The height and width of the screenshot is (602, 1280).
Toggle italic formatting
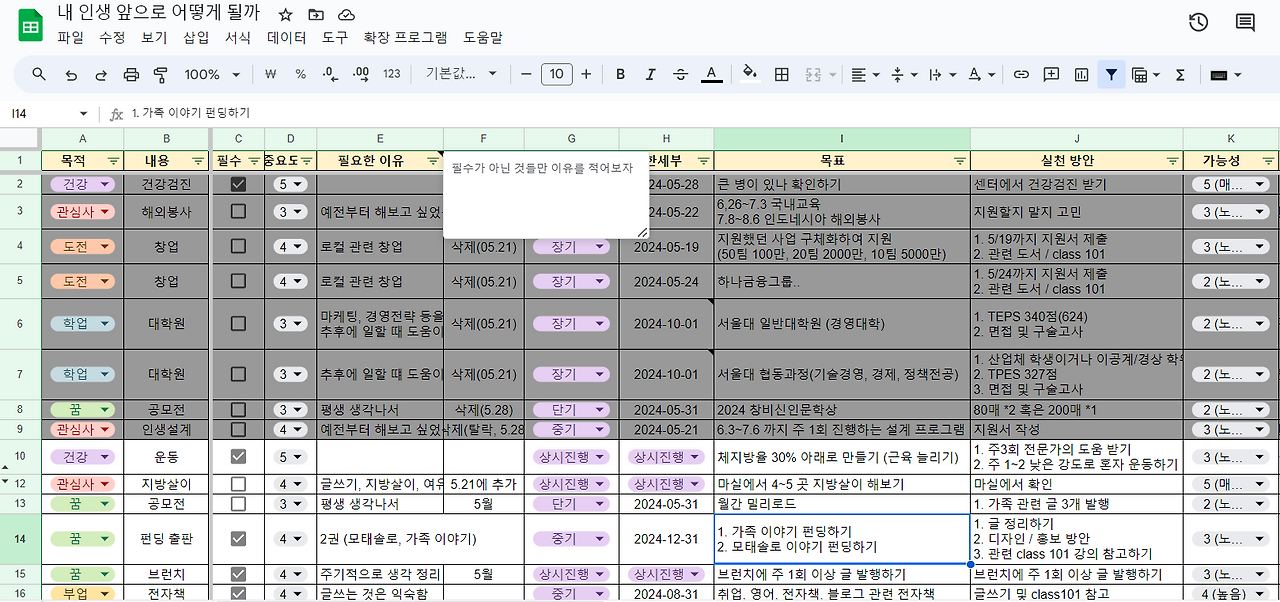point(651,74)
